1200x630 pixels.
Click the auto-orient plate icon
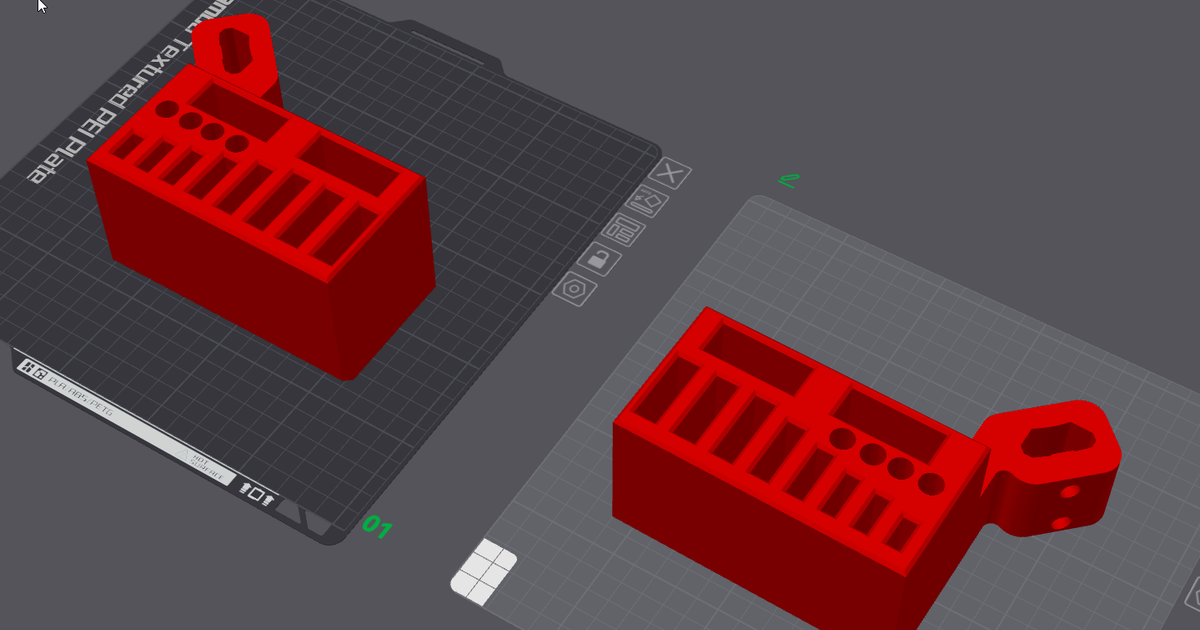647,203
